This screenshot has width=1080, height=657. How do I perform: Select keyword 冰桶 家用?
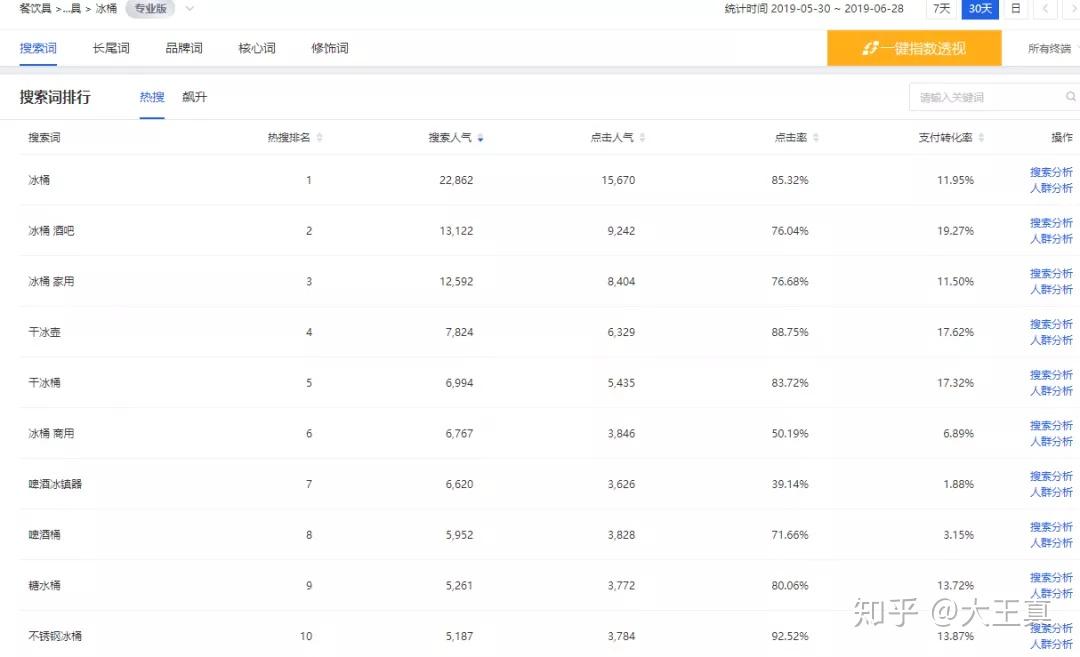click(x=51, y=282)
